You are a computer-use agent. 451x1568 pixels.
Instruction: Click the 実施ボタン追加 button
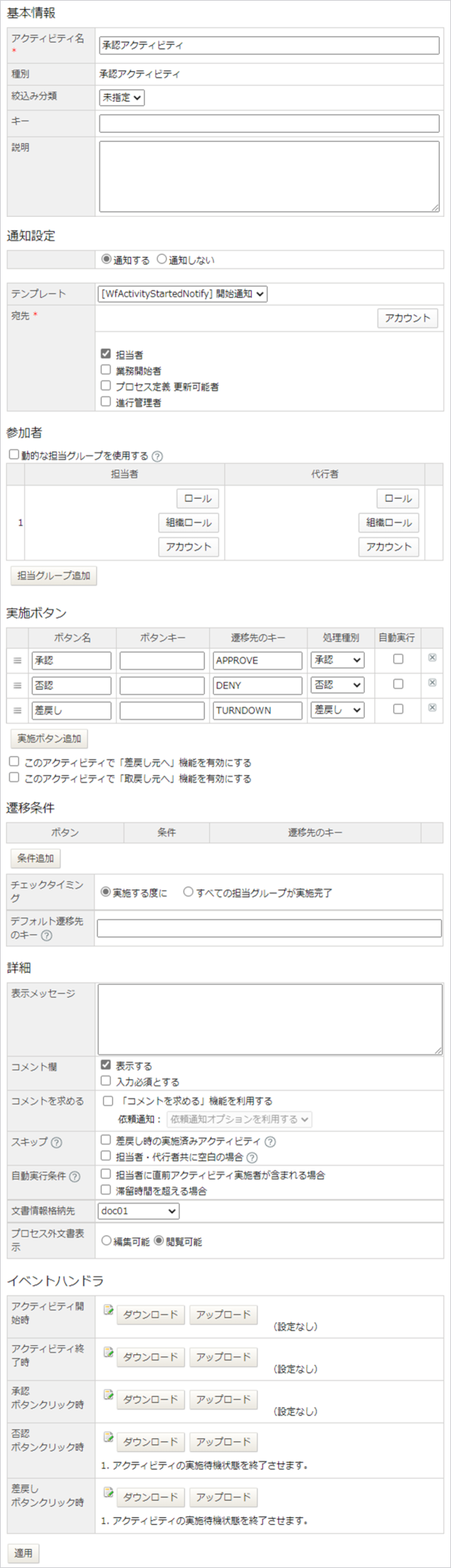point(49,739)
